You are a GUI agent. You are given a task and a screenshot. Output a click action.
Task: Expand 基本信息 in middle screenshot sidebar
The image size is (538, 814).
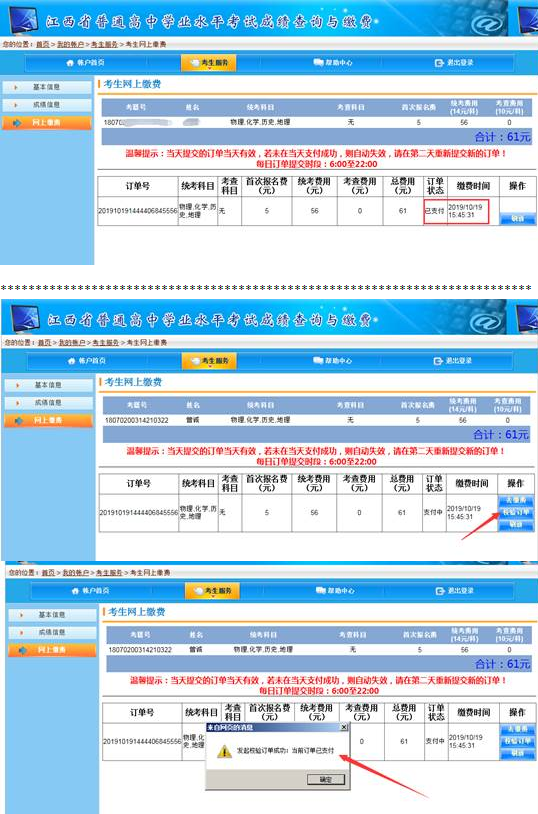(x=48, y=385)
